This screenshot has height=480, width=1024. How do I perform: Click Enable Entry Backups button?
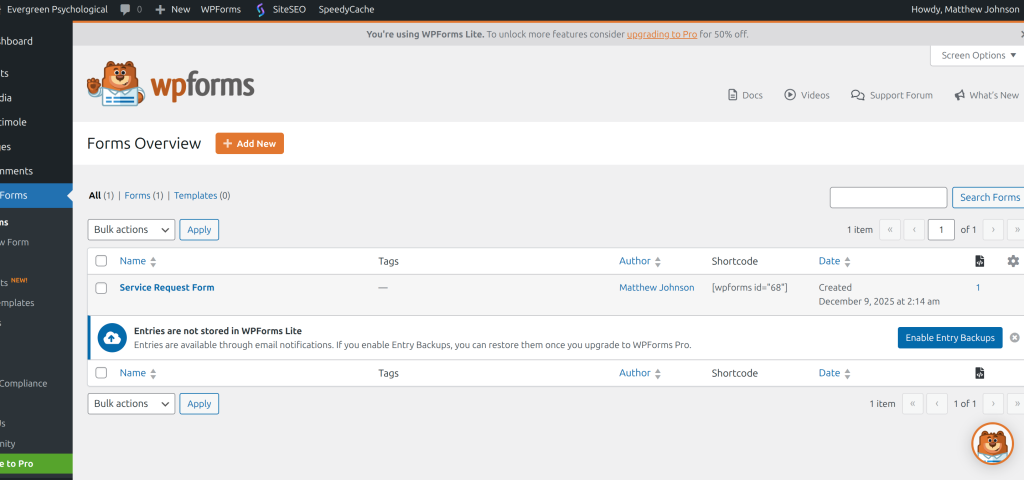click(x=950, y=338)
